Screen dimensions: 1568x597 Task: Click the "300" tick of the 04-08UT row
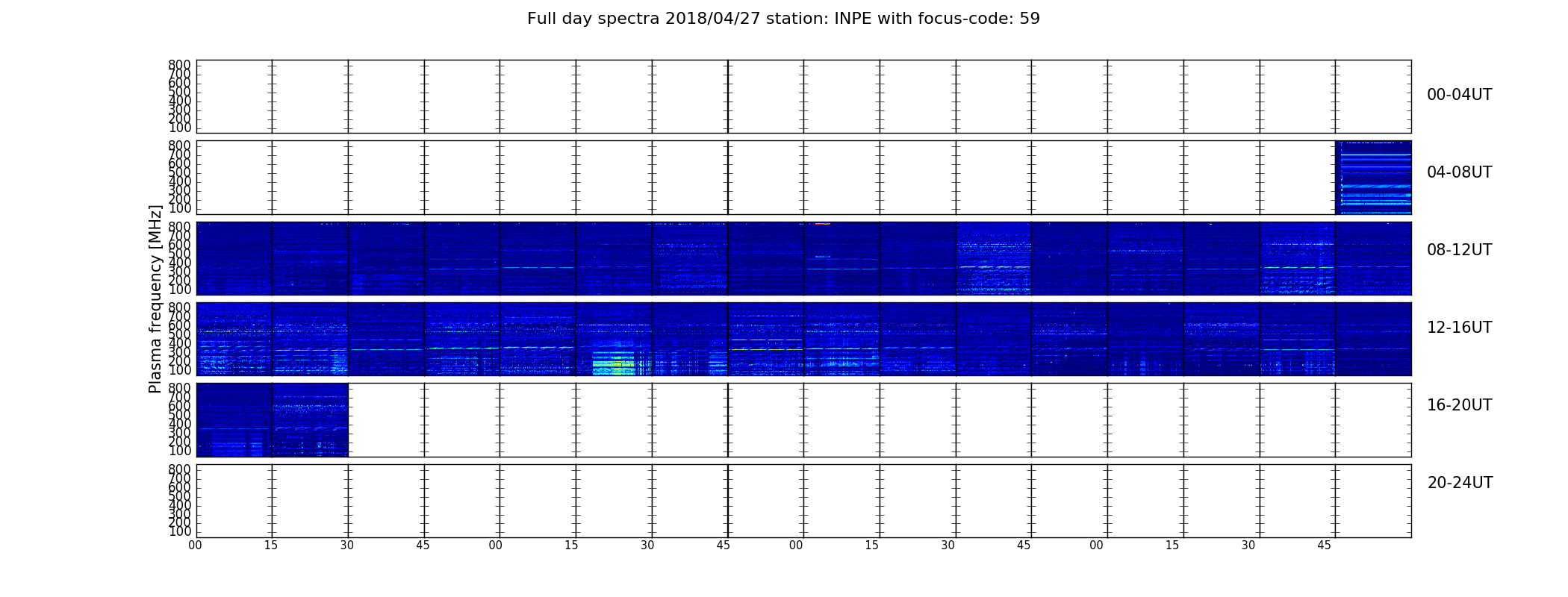[x=179, y=190]
